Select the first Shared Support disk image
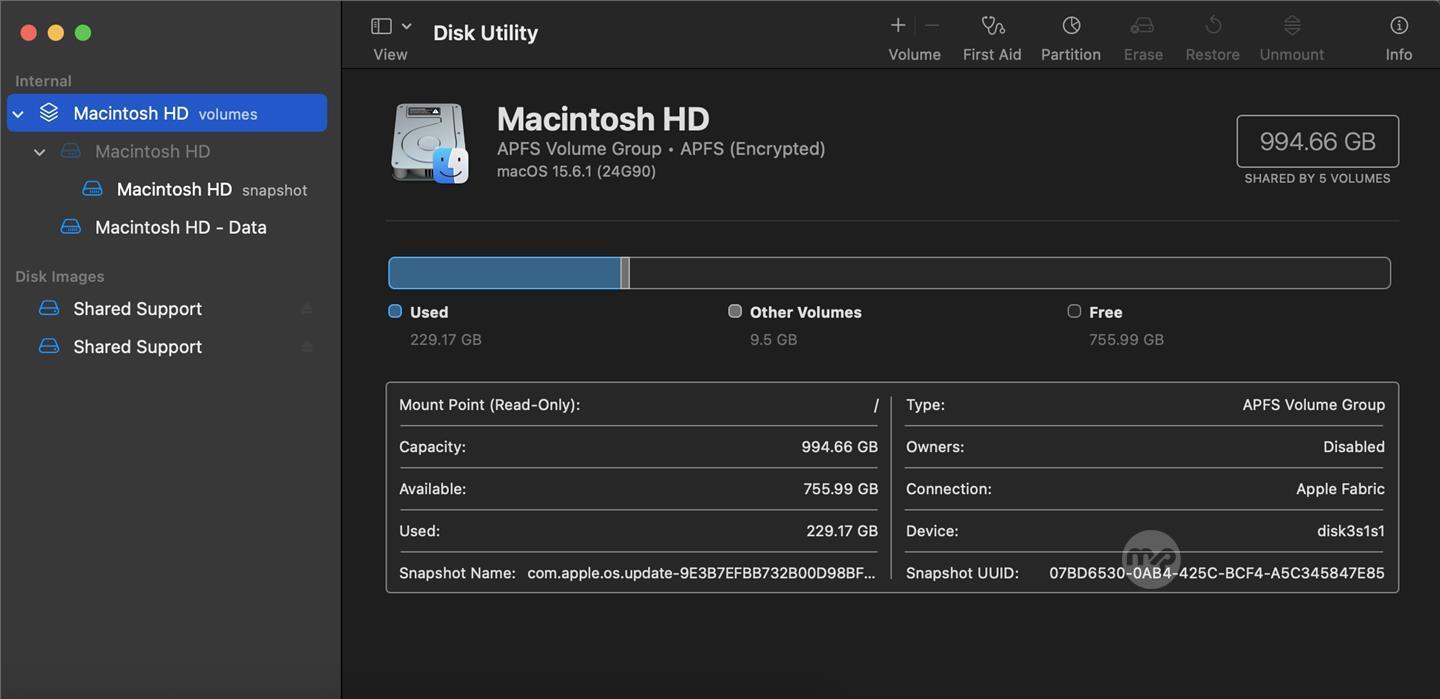1440x699 pixels. (167, 309)
